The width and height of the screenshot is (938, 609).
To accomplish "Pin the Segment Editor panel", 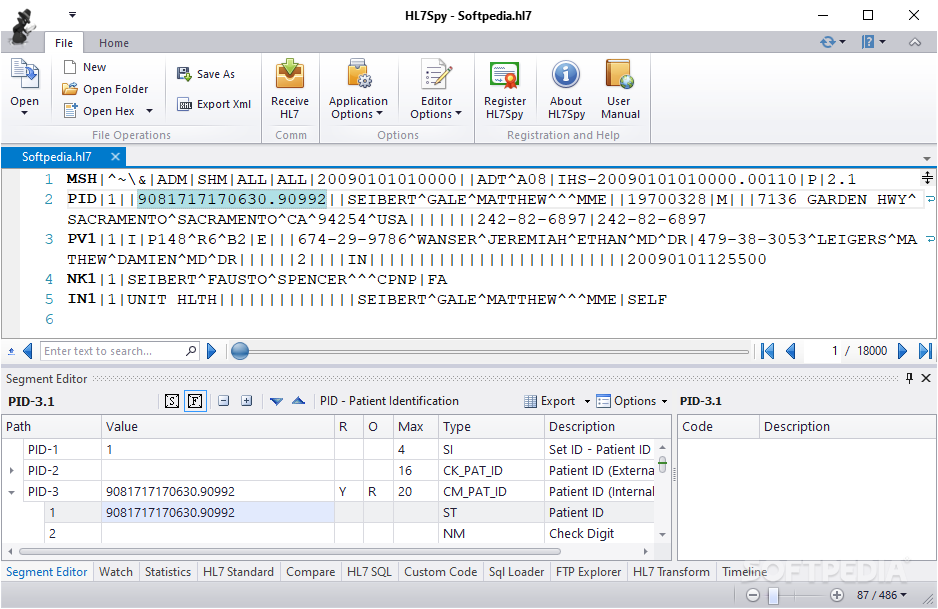I will [909, 378].
